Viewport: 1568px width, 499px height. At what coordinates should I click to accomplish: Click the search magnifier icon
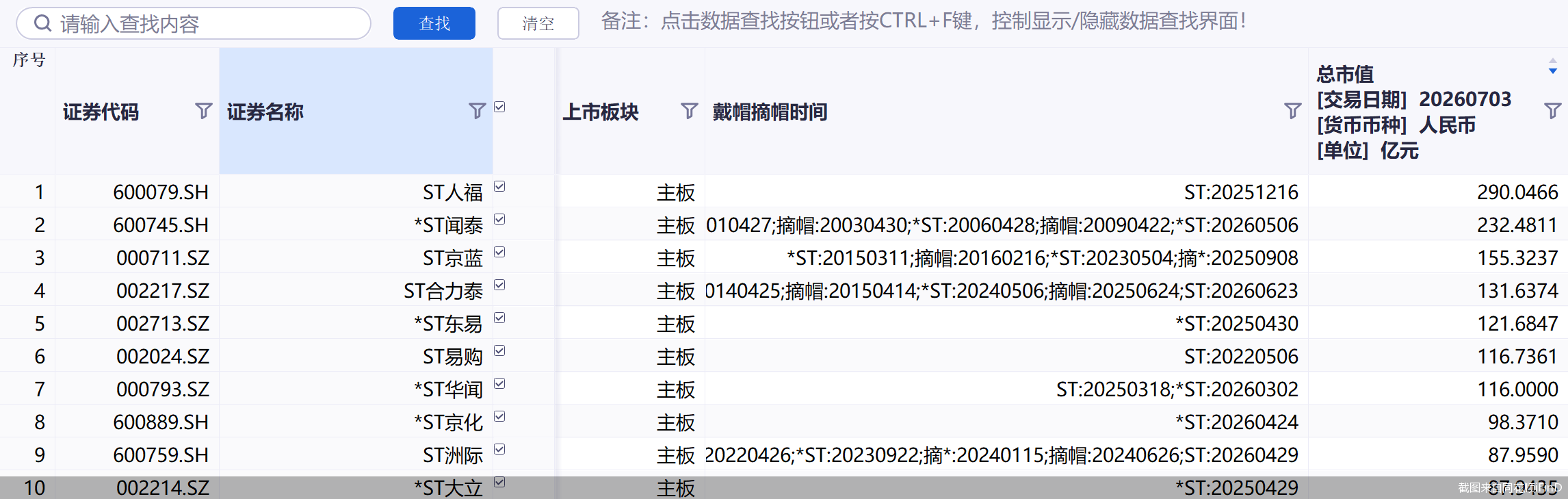(x=42, y=24)
